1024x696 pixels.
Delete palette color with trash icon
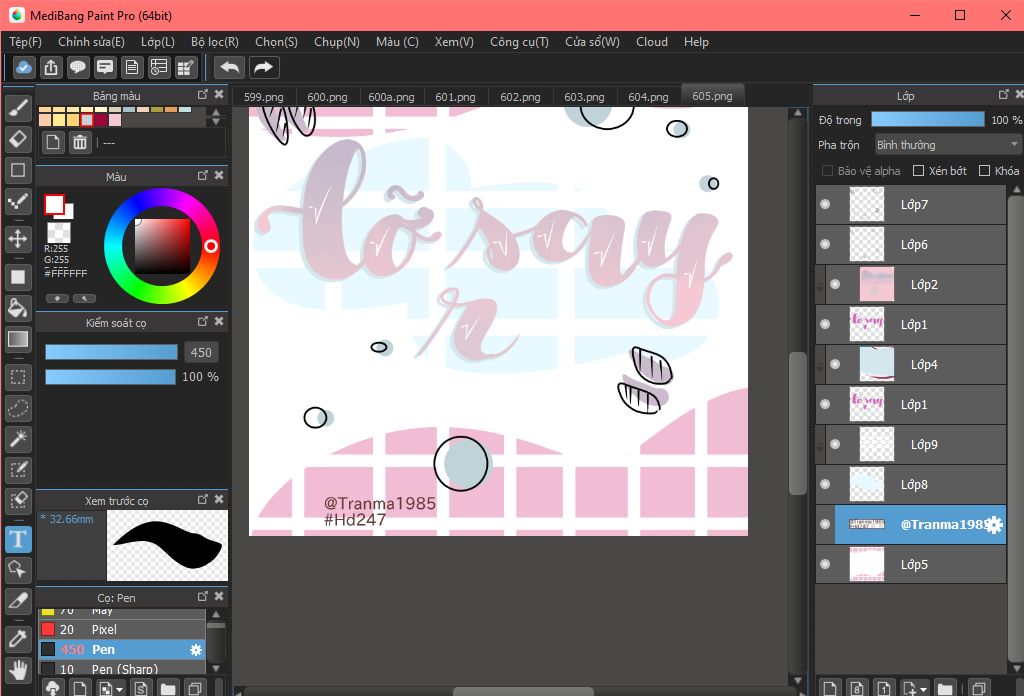tap(80, 142)
